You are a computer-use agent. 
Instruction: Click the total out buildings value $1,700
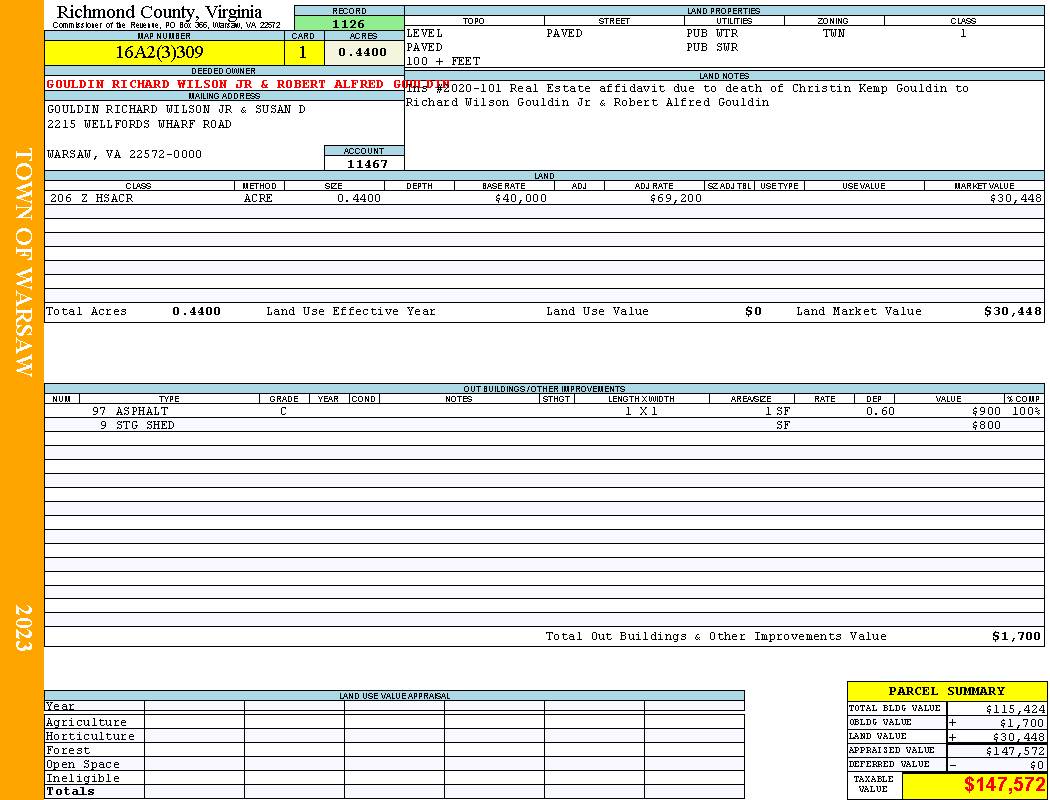(1017, 637)
